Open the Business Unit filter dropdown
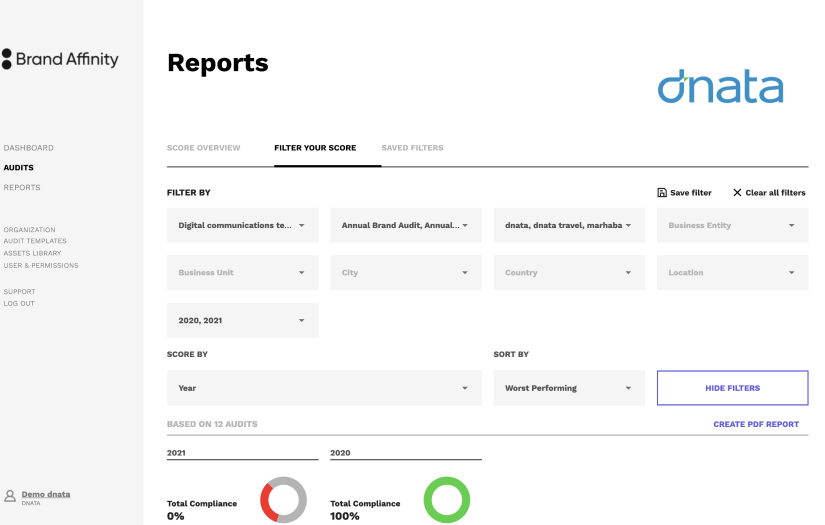The width and height of the screenshot is (825, 525). pyautogui.click(x=243, y=272)
